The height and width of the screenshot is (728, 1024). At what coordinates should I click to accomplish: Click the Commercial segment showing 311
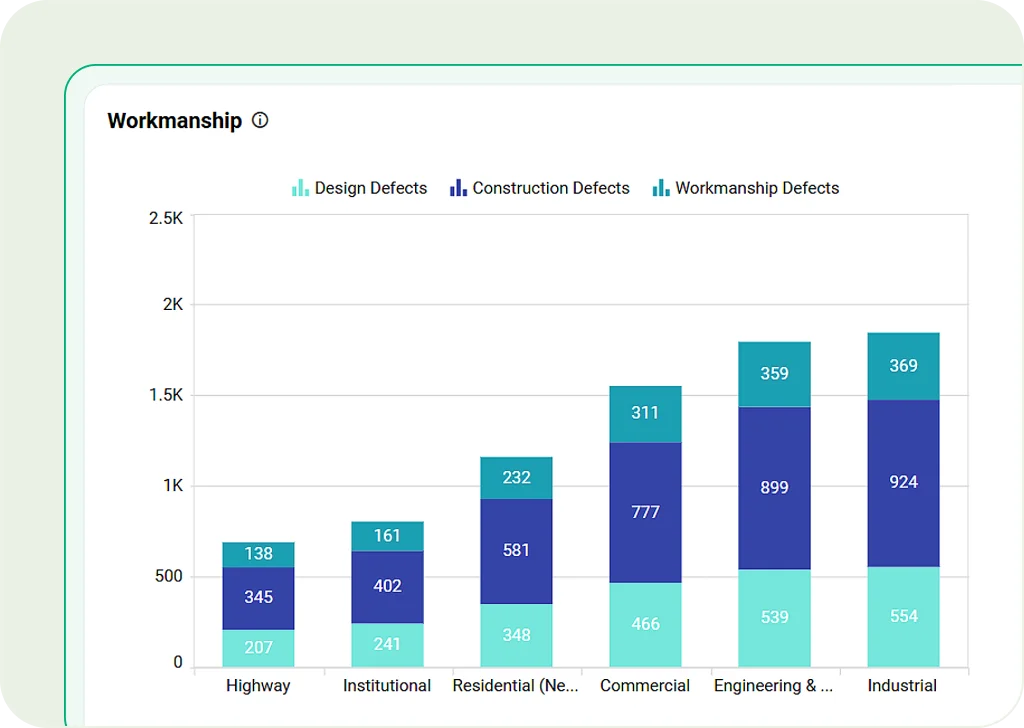[x=645, y=413]
